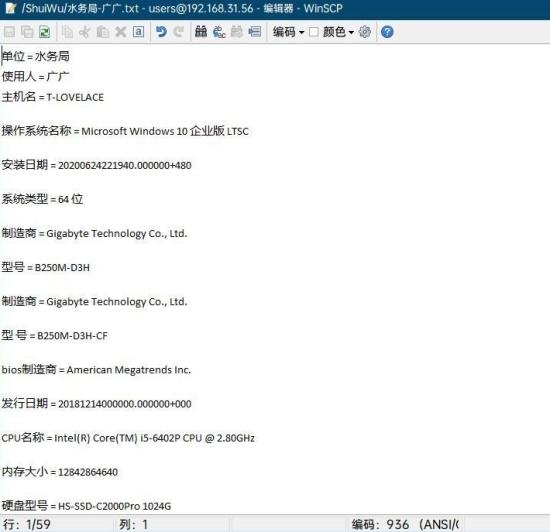
Task: Click the Copy toolbar icon
Action: [x=67, y=32]
